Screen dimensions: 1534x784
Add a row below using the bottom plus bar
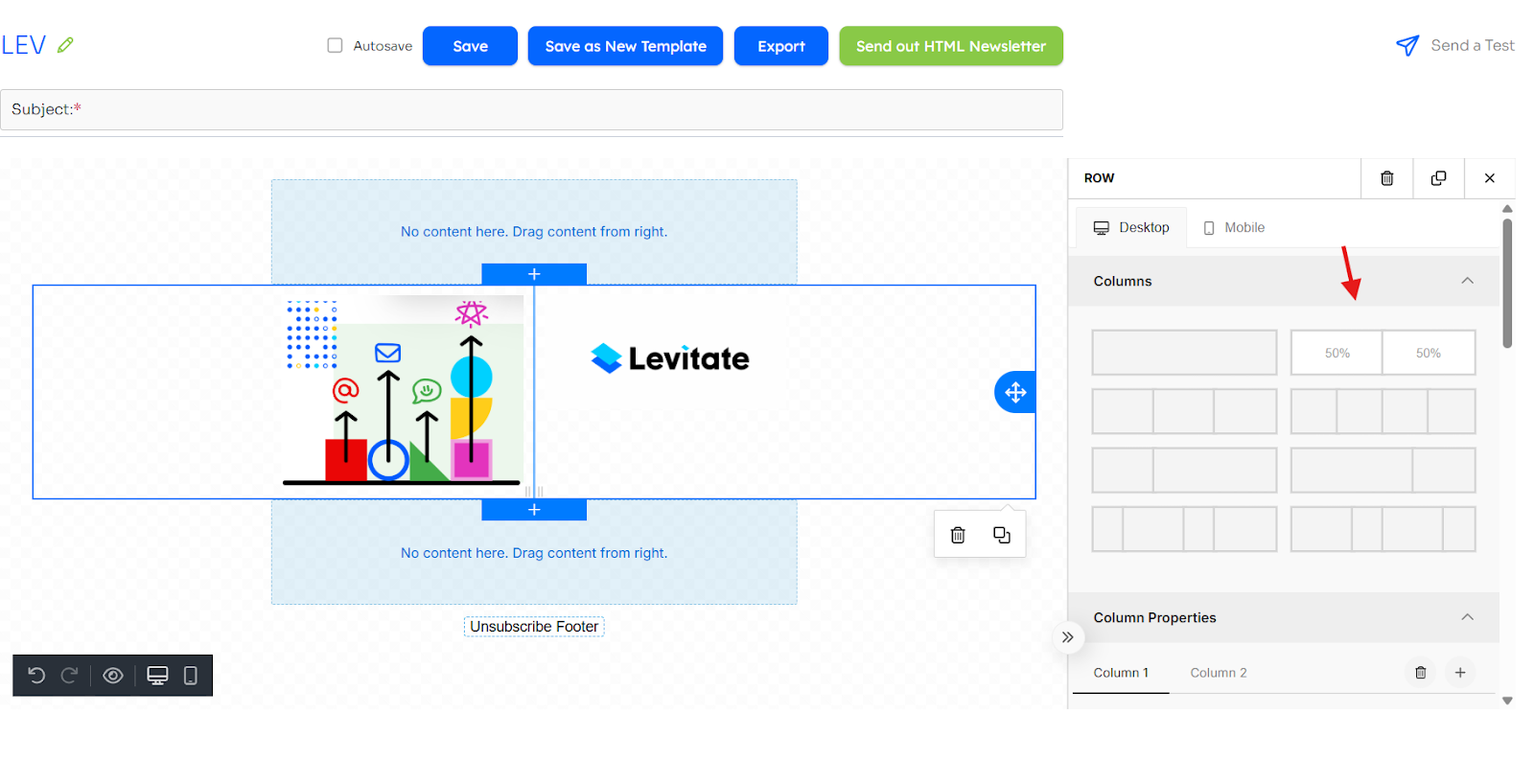click(x=534, y=510)
